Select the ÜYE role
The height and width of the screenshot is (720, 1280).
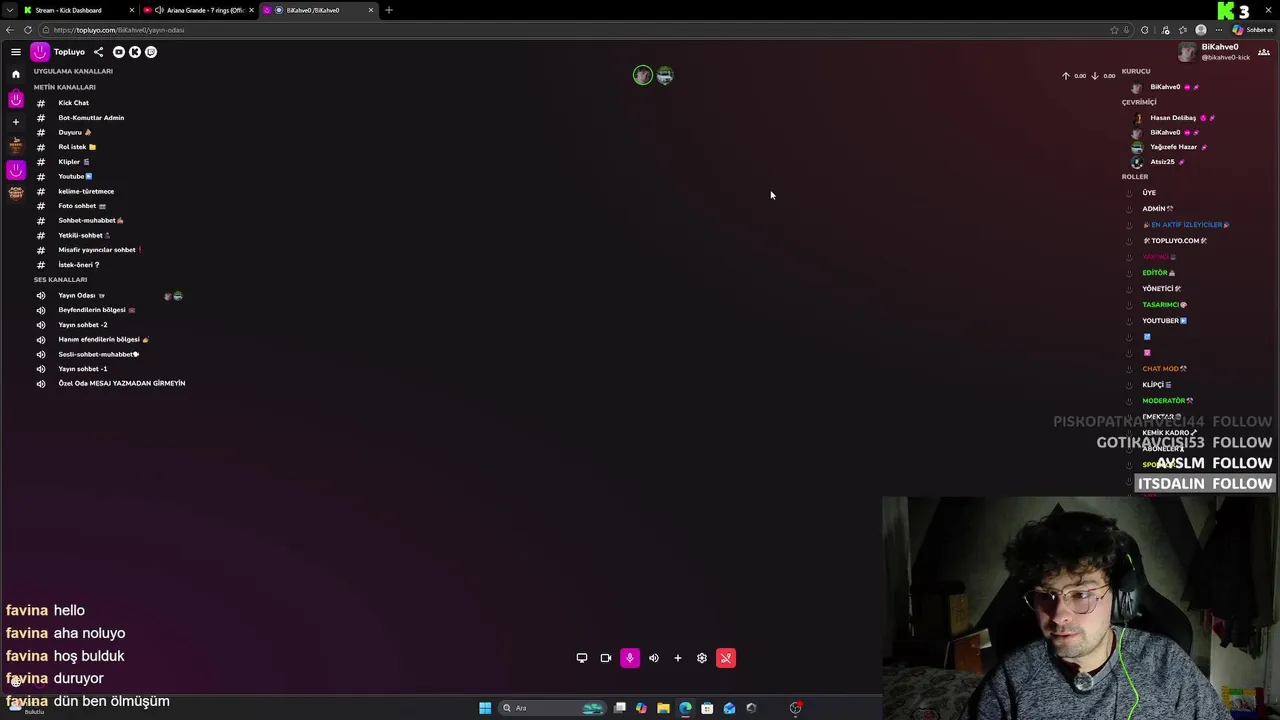[1149, 193]
